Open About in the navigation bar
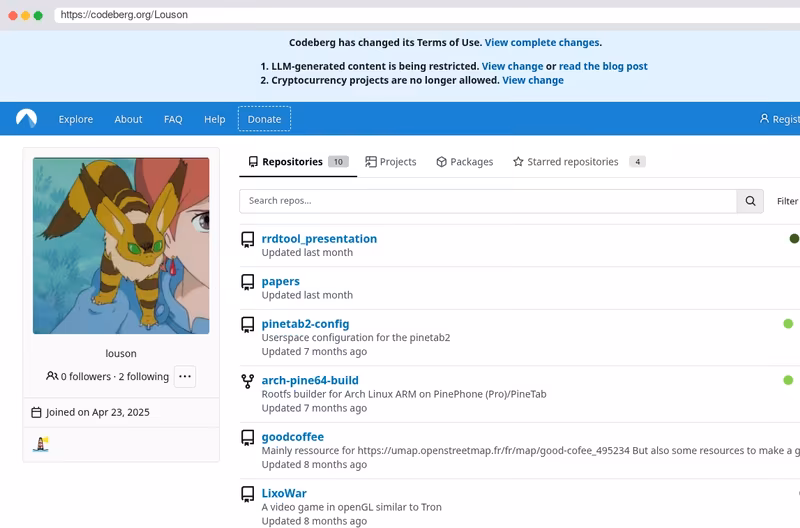Viewport: 800px width, 528px height. [x=128, y=119]
